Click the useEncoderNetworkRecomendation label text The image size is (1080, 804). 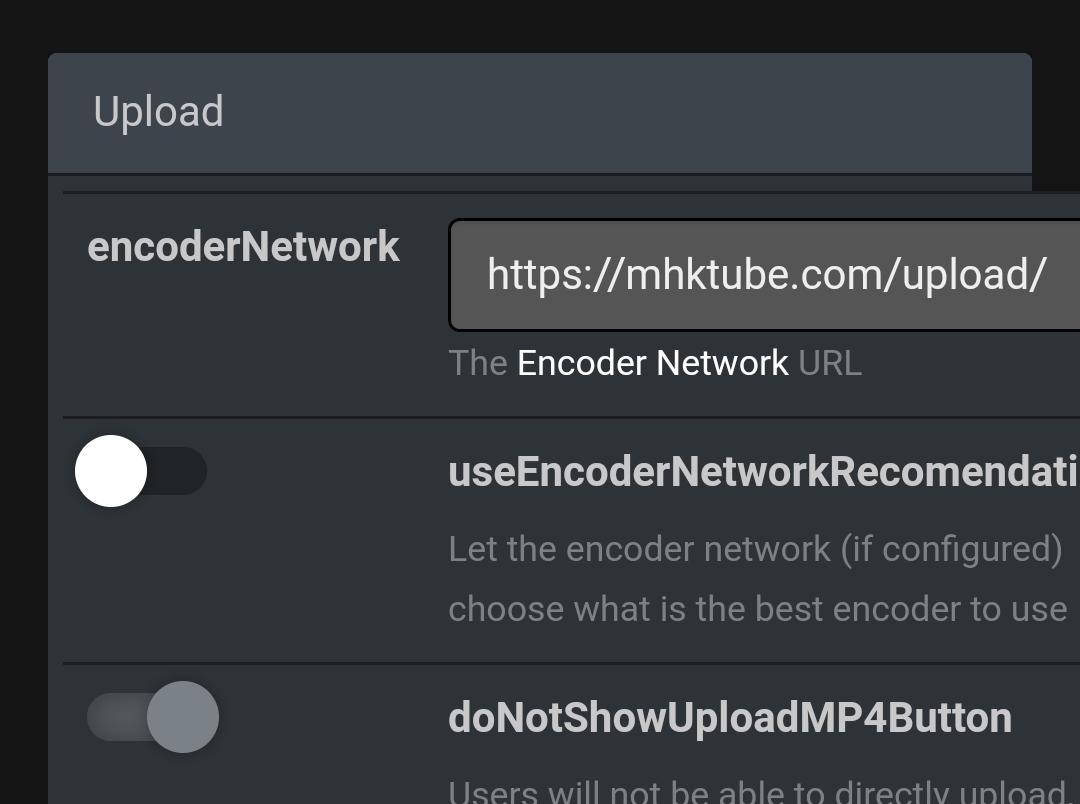760,471
